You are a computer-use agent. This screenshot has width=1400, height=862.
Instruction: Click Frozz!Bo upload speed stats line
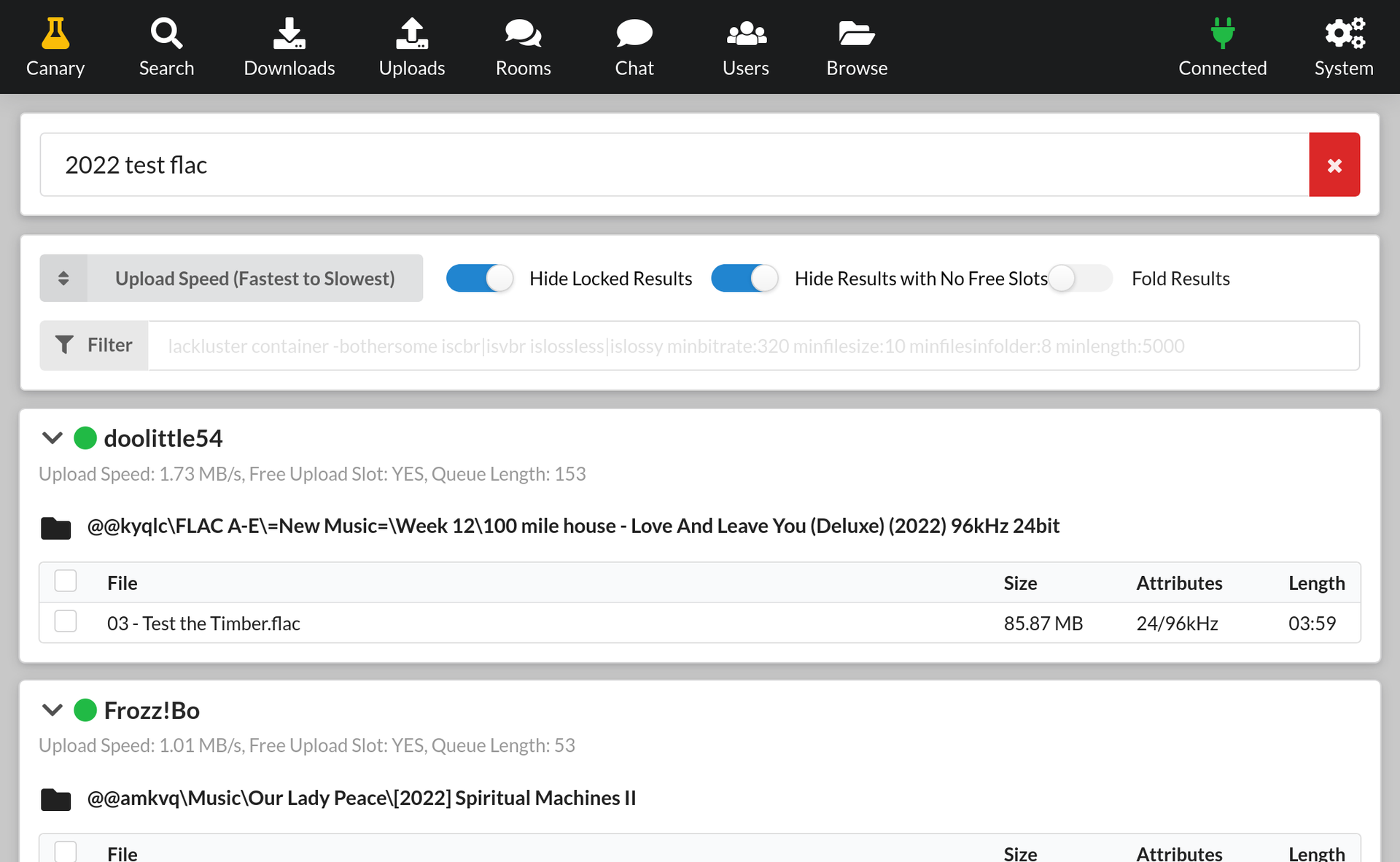[307, 745]
